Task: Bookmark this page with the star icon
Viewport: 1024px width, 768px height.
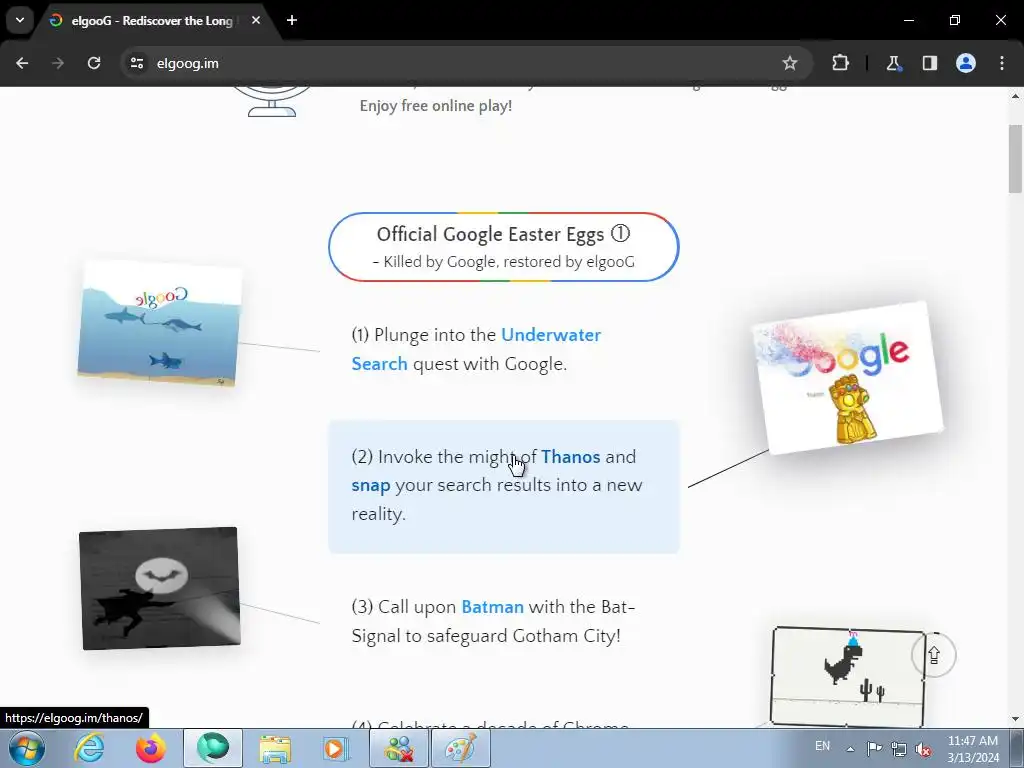Action: click(x=790, y=63)
